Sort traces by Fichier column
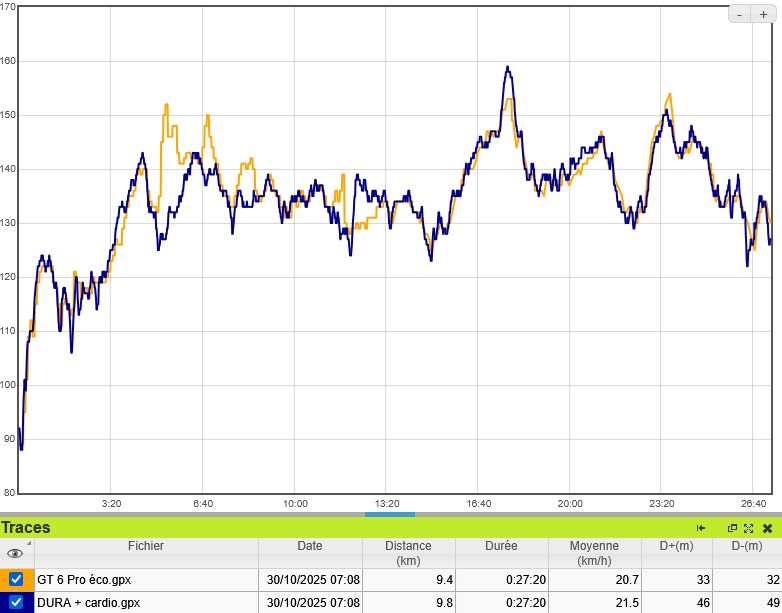 click(145, 546)
